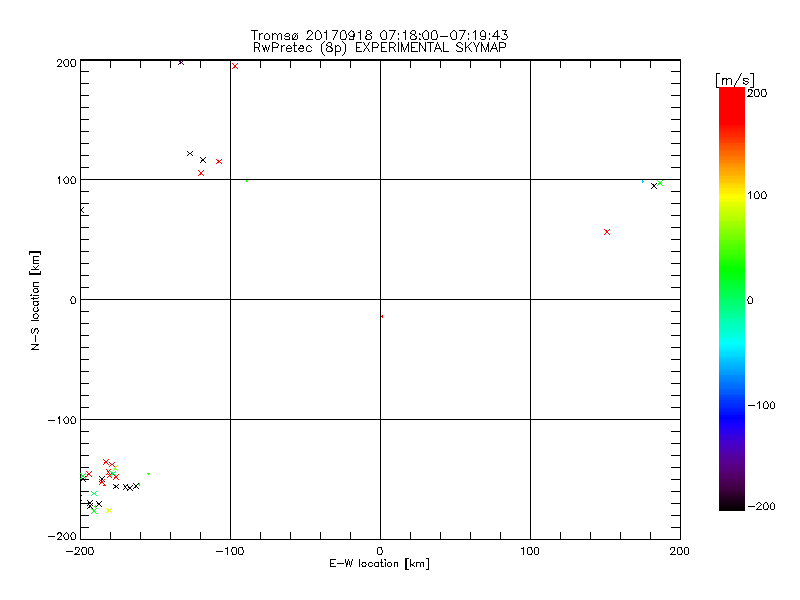Click the "E-W location [km]" axis label

379,564
